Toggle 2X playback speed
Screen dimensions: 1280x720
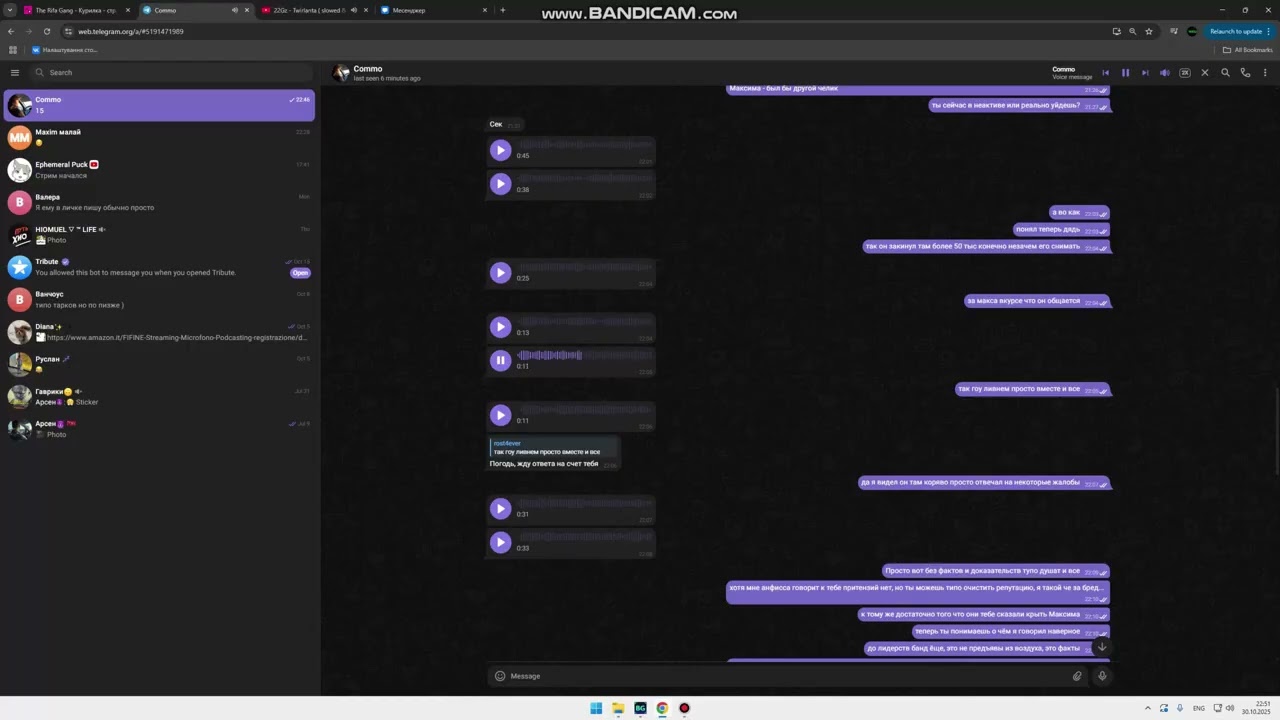coord(1185,72)
